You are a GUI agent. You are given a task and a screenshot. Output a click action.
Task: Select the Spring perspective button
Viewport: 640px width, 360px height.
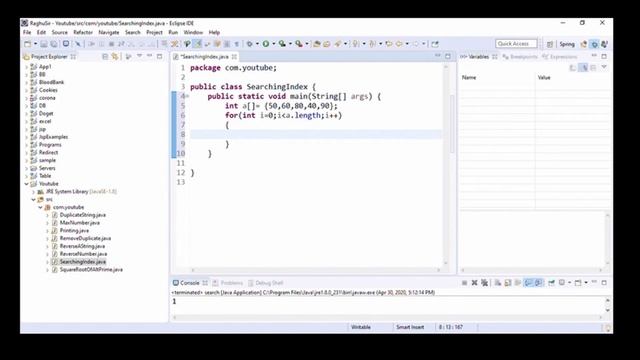(567, 44)
